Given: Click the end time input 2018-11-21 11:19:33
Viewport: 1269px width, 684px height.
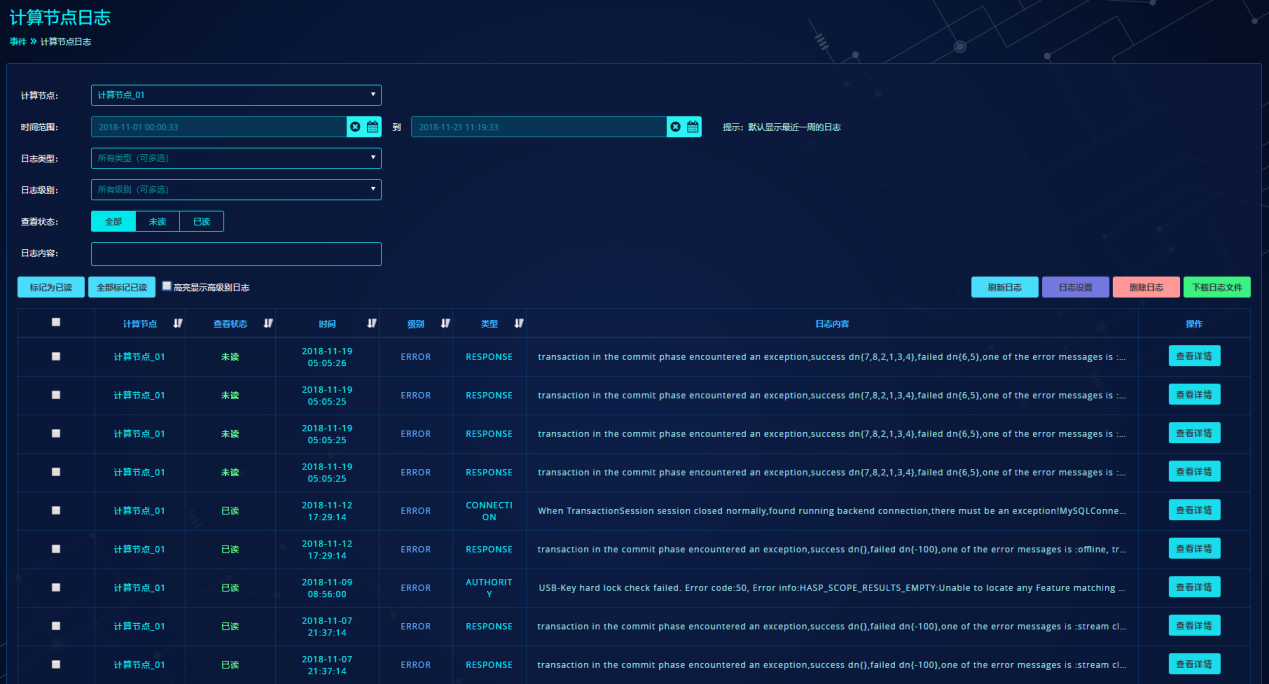Looking at the screenshot, I should (539, 127).
